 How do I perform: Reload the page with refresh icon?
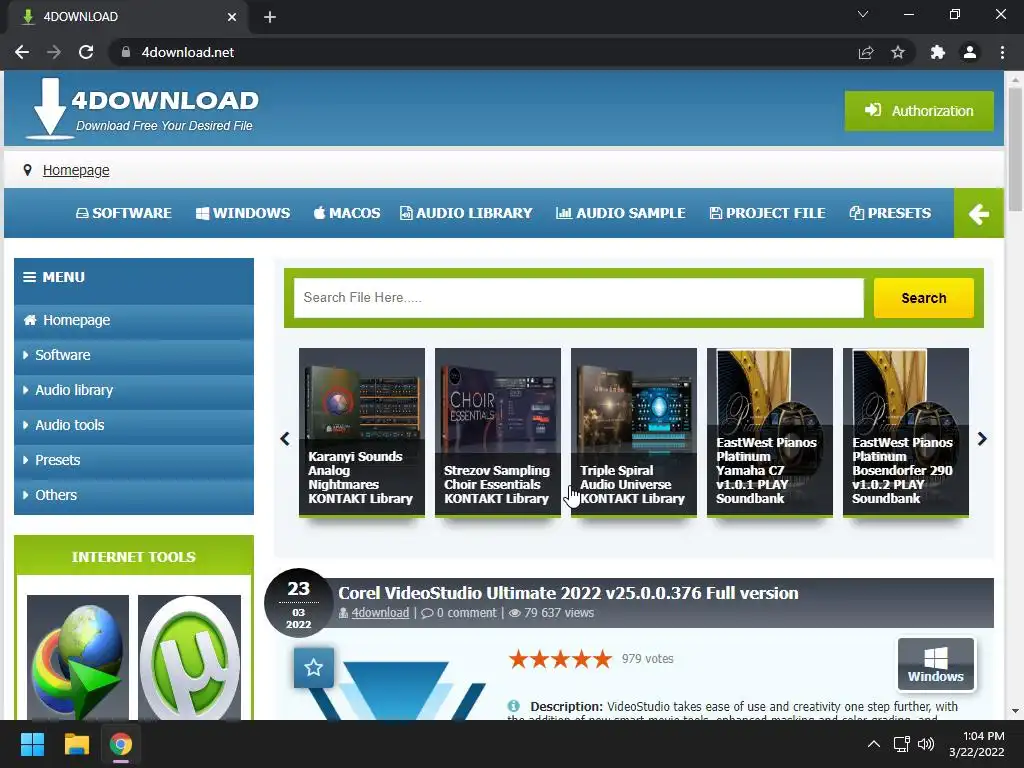(x=86, y=52)
